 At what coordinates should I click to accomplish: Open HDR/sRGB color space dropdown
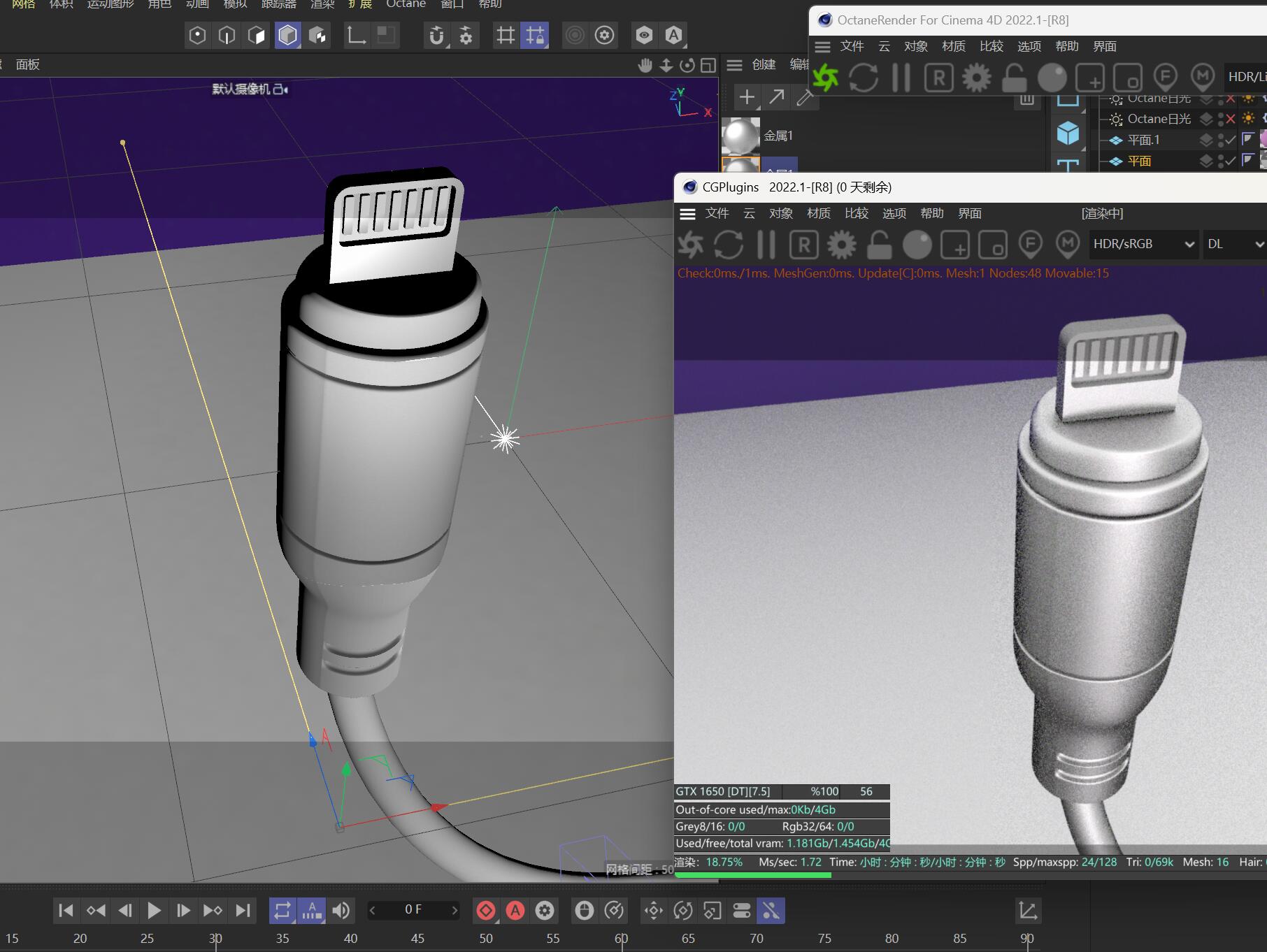click(1144, 244)
